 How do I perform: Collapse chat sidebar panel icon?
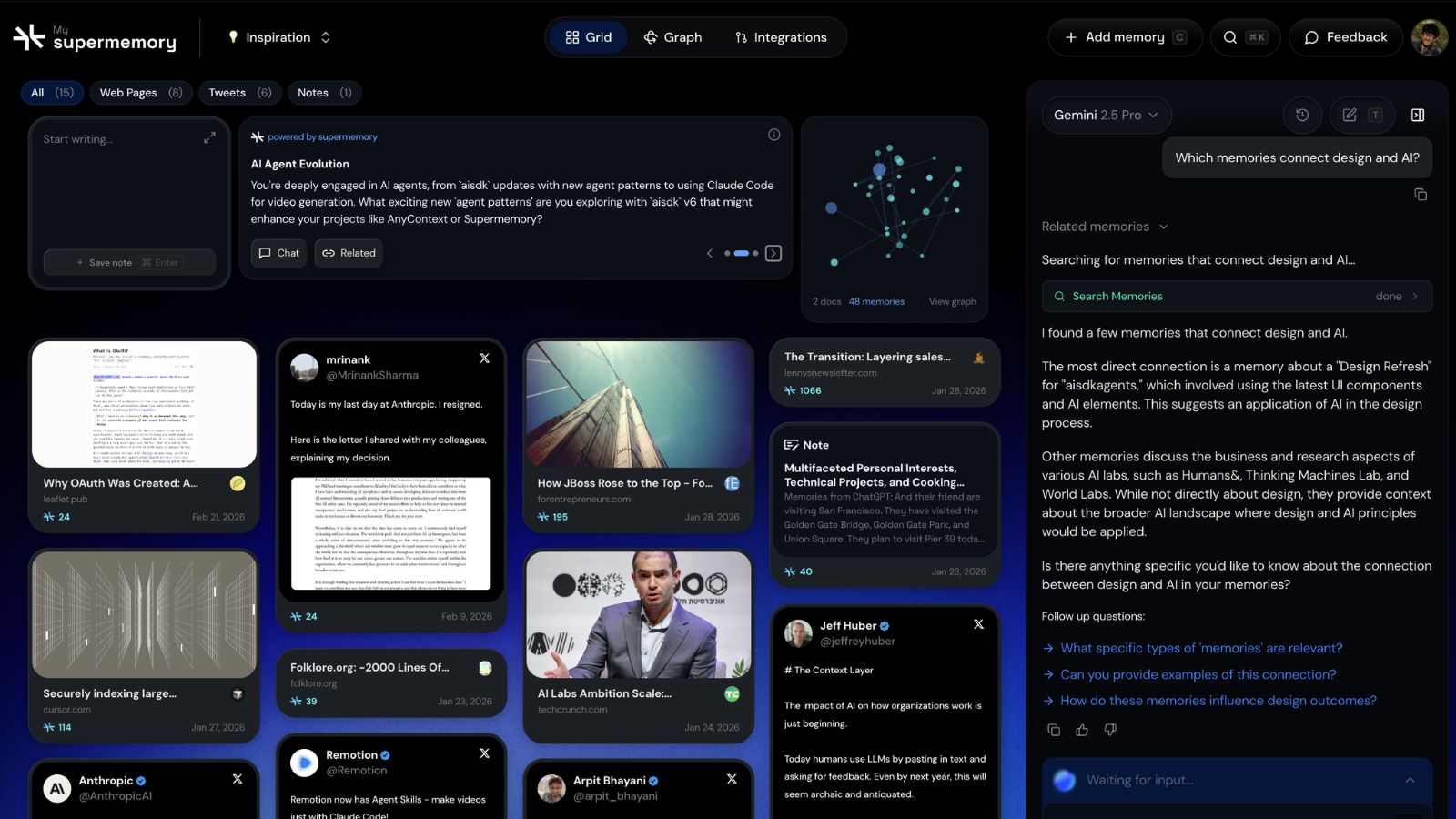[1418, 115]
